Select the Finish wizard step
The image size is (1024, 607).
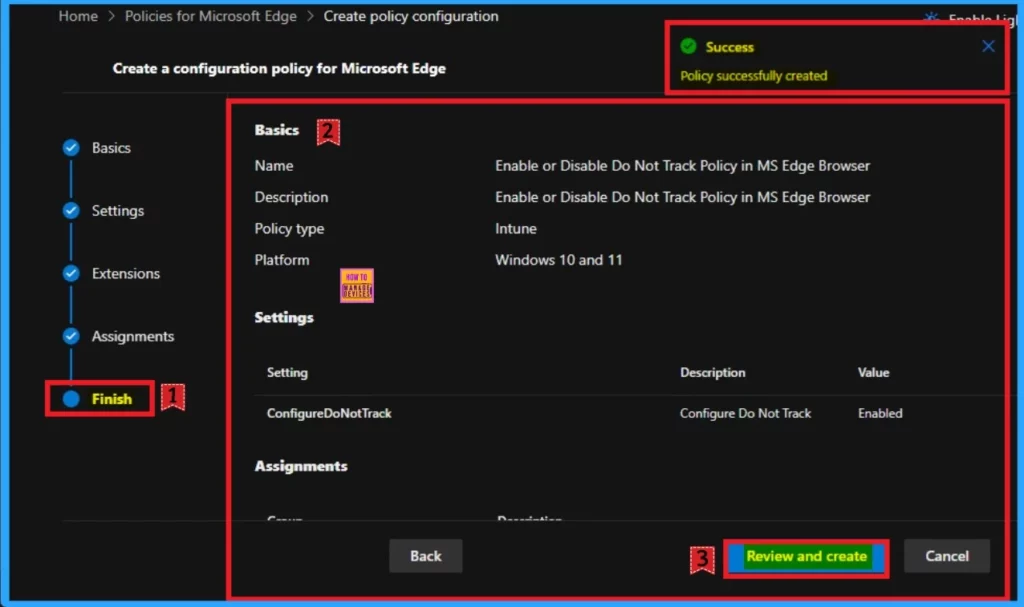(x=112, y=399)
